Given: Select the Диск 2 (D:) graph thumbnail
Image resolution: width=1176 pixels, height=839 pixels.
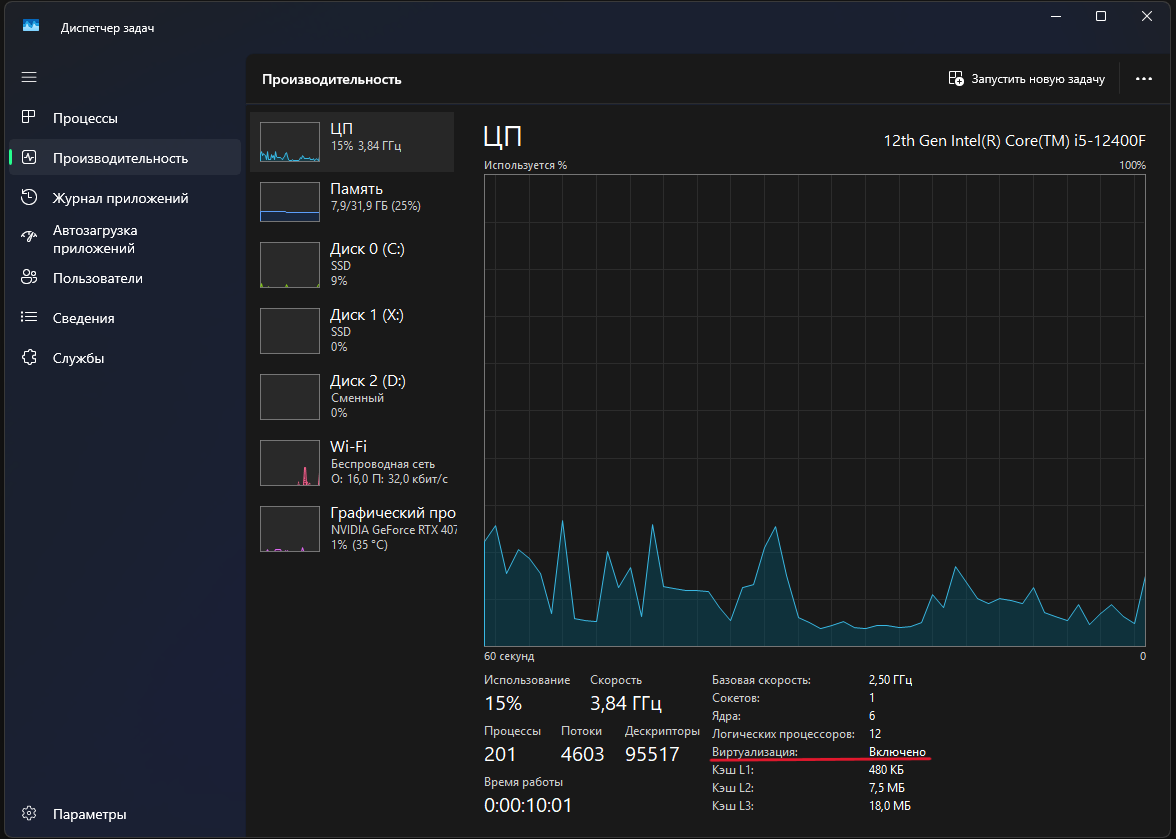Looking at the screenshot, I should pos(290,397).
